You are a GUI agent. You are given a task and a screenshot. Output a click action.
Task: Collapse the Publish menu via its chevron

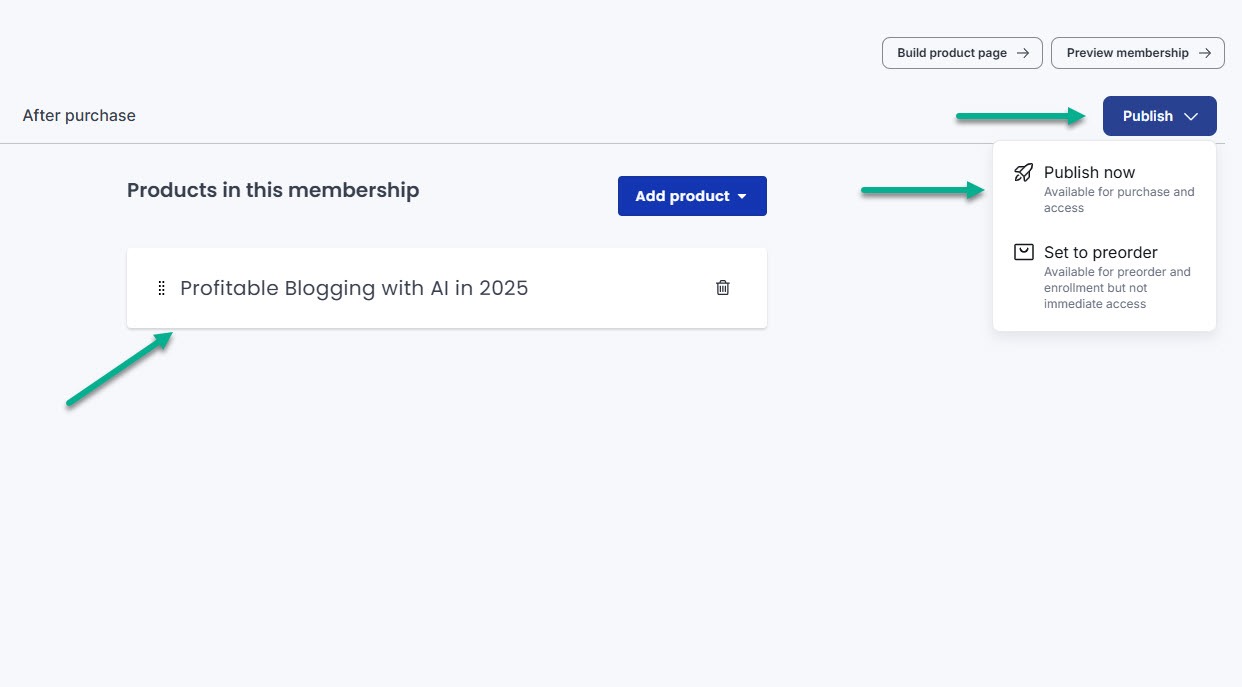tap(1190, 116)
